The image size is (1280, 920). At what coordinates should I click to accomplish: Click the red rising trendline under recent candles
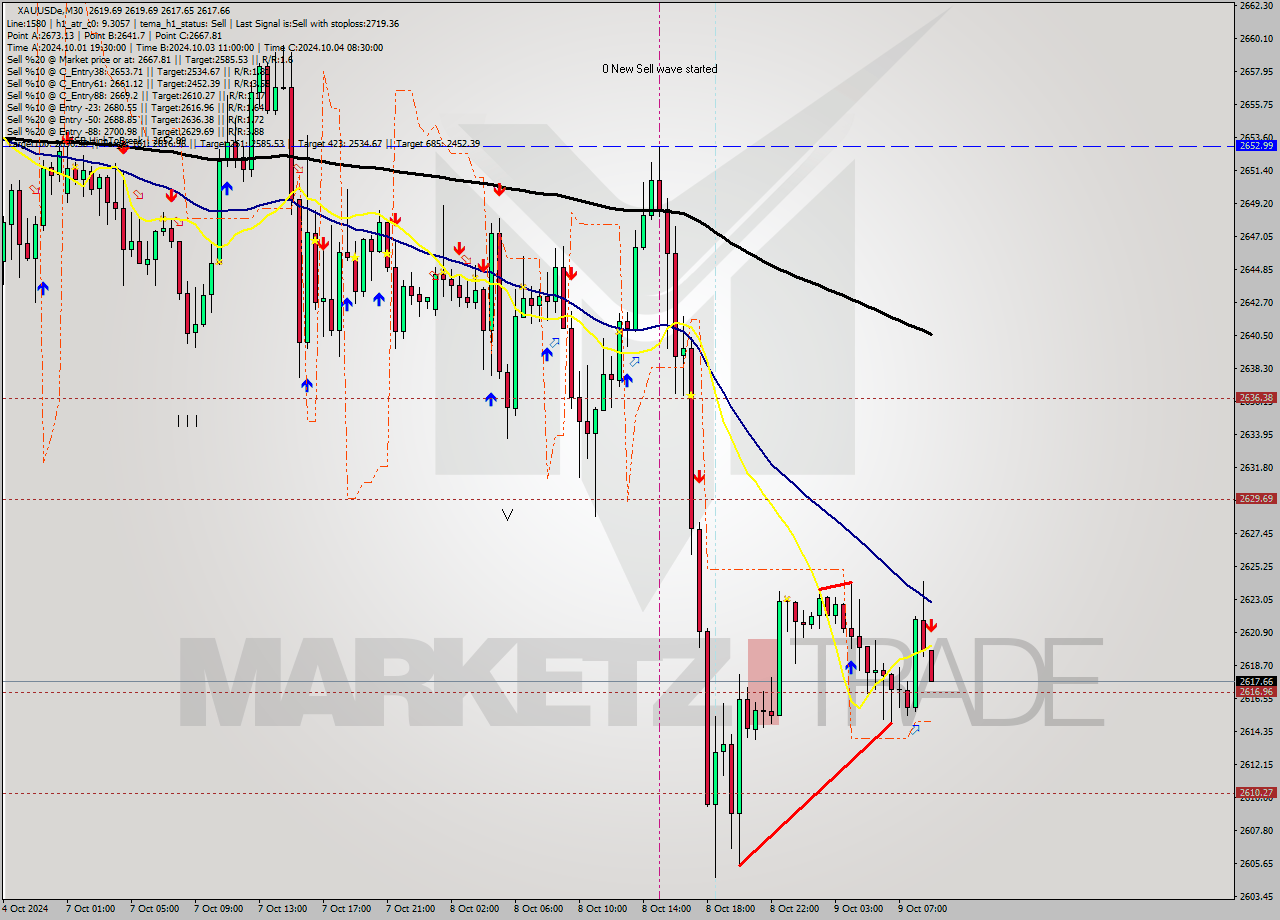click(815, 794)
